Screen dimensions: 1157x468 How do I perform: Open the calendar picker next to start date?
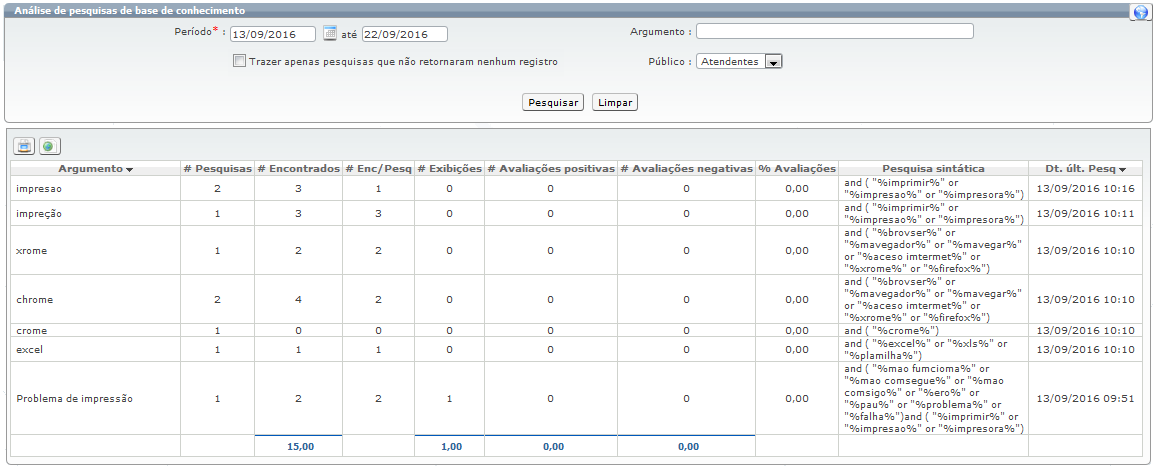click(330, 34)
